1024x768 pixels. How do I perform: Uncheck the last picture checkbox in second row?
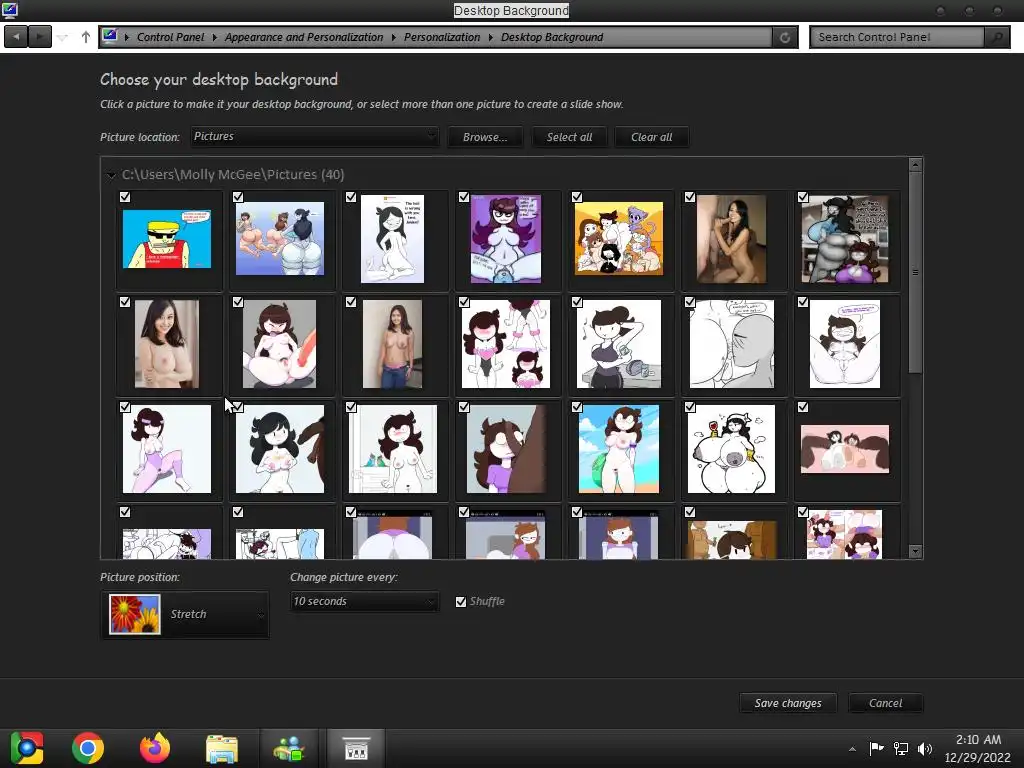(x=803, y=302)
